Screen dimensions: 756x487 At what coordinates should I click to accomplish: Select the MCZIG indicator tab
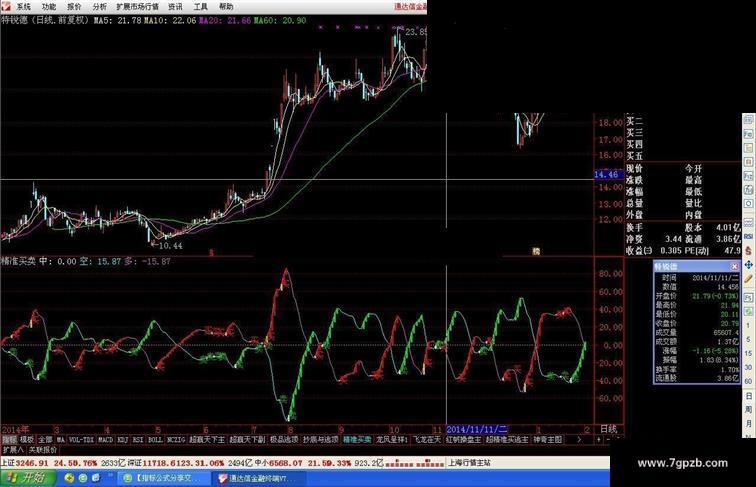176,440
